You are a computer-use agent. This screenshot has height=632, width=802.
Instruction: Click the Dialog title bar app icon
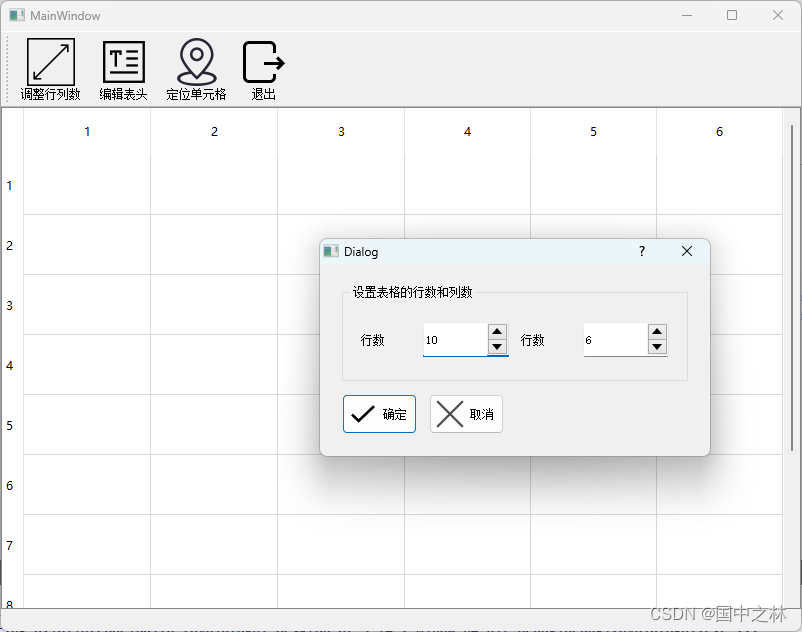pyautogui.click(x=331, y=251)
